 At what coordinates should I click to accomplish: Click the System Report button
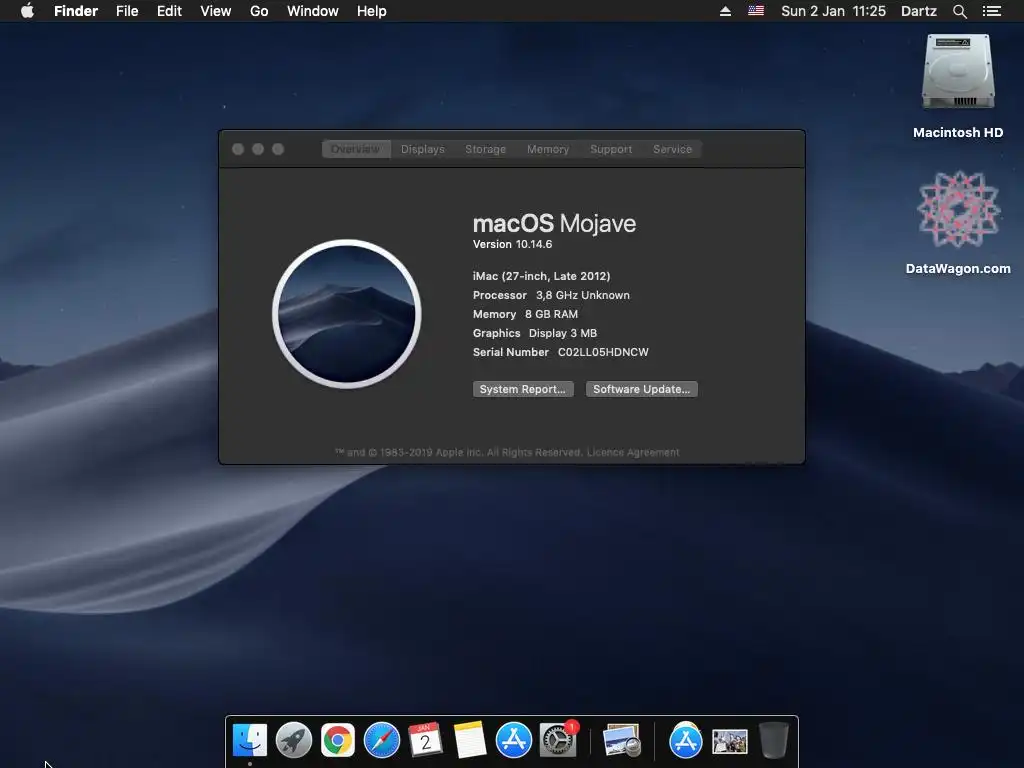tap(523, 389)
